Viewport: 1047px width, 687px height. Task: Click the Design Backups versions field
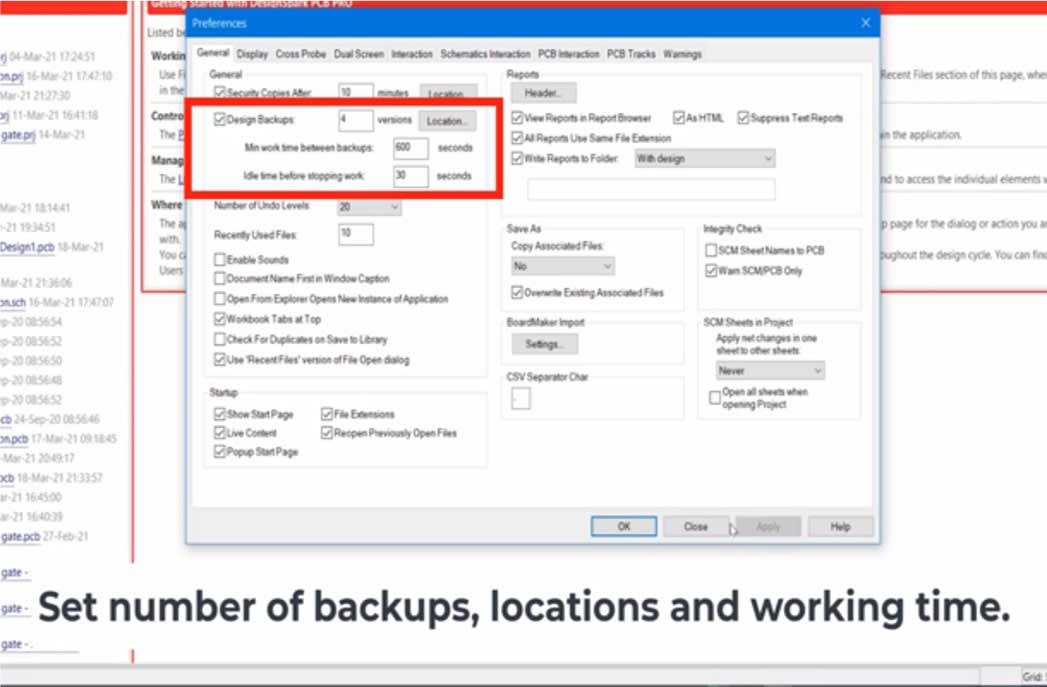click(355, 120)
